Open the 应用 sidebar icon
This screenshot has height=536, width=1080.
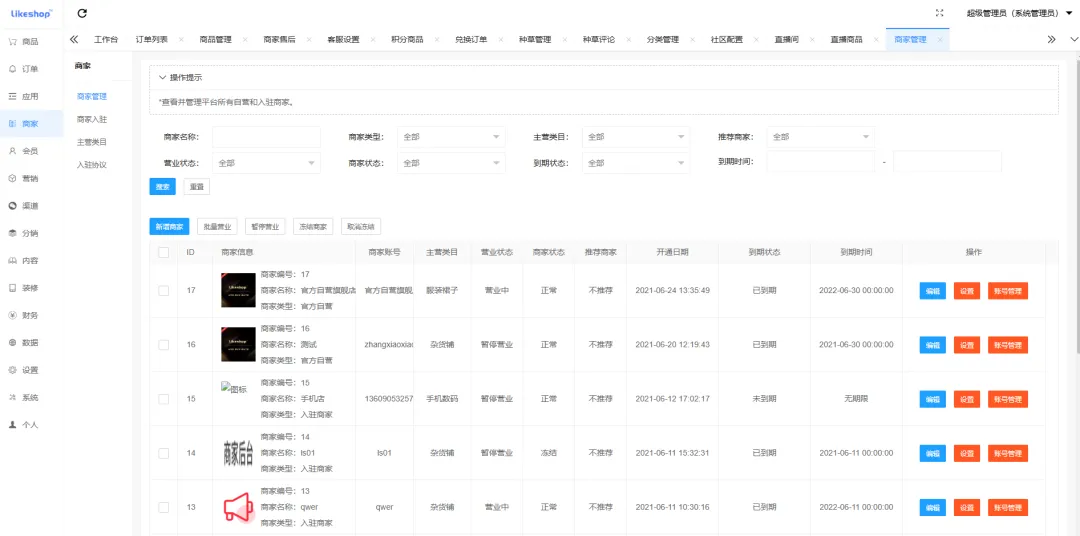(12, 96)
